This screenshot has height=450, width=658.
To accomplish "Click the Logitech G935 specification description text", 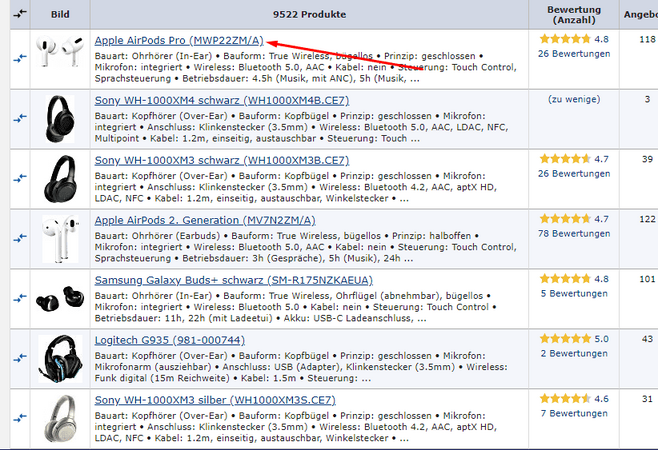I will click(x=301, y=367).
